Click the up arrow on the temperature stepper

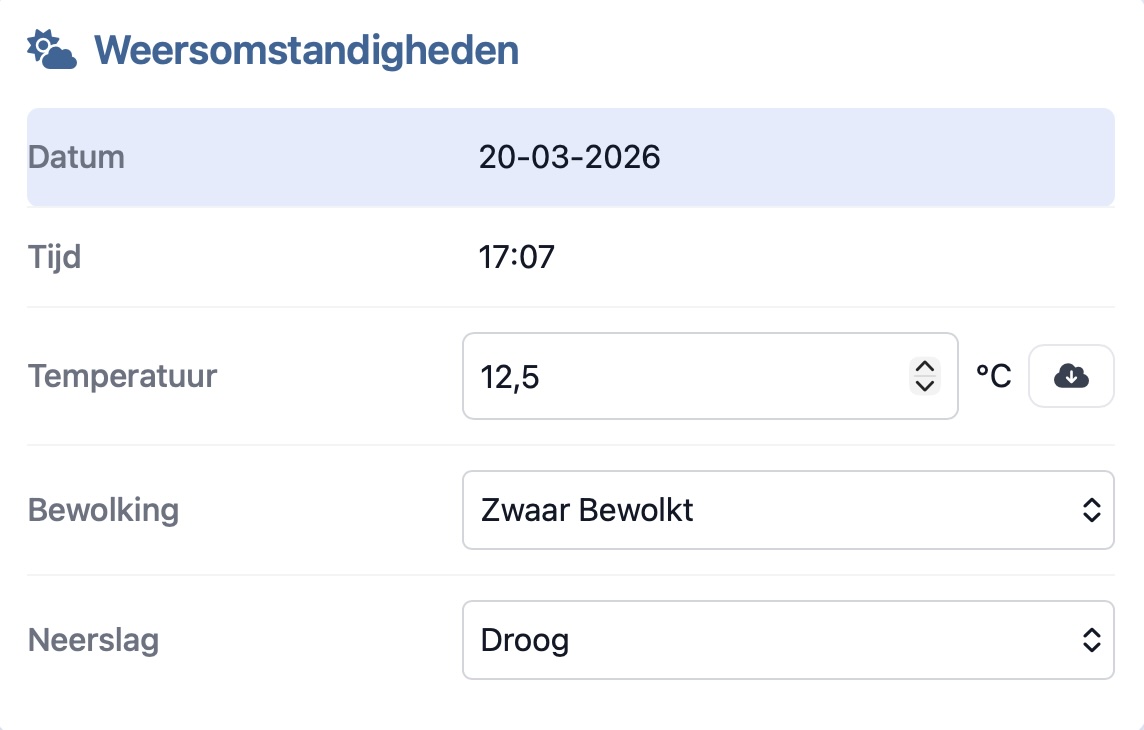click(x=924, y=368)
